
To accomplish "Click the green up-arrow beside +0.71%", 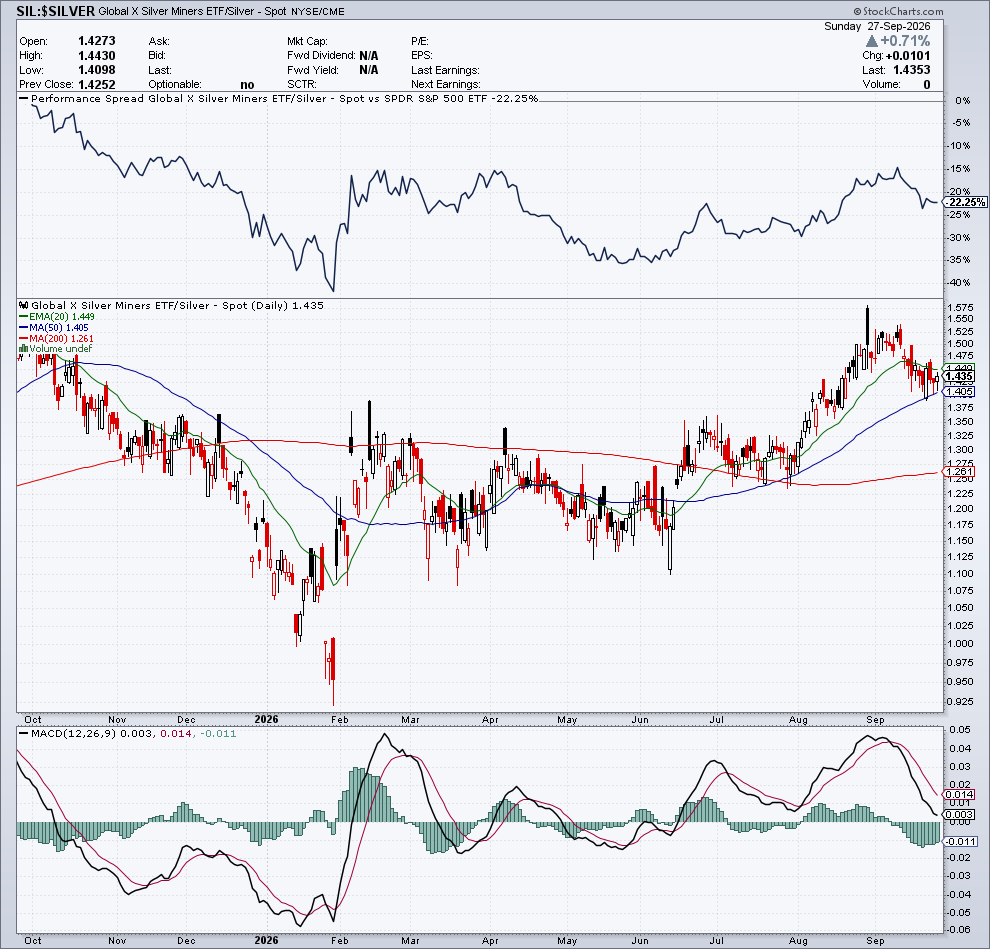I will tap(871, 41).
